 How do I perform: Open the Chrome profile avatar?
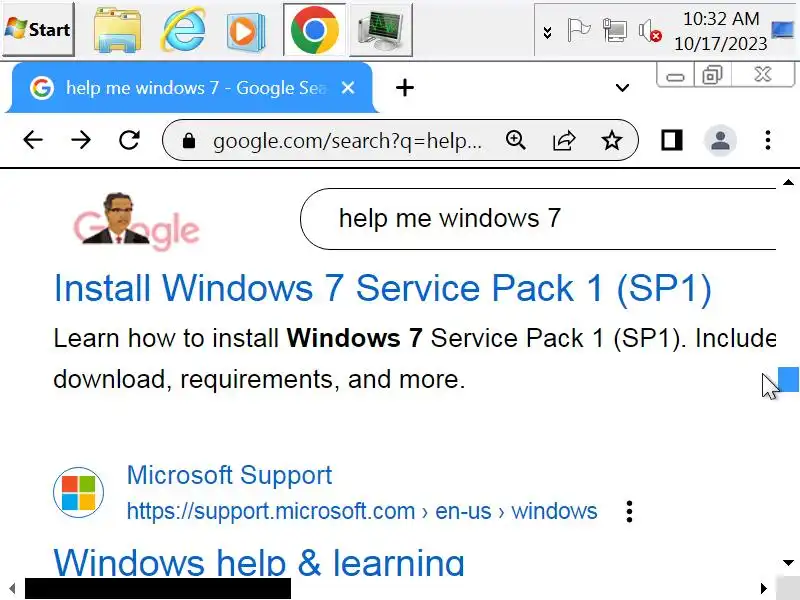pyautogui.click(x=720, y=140)
